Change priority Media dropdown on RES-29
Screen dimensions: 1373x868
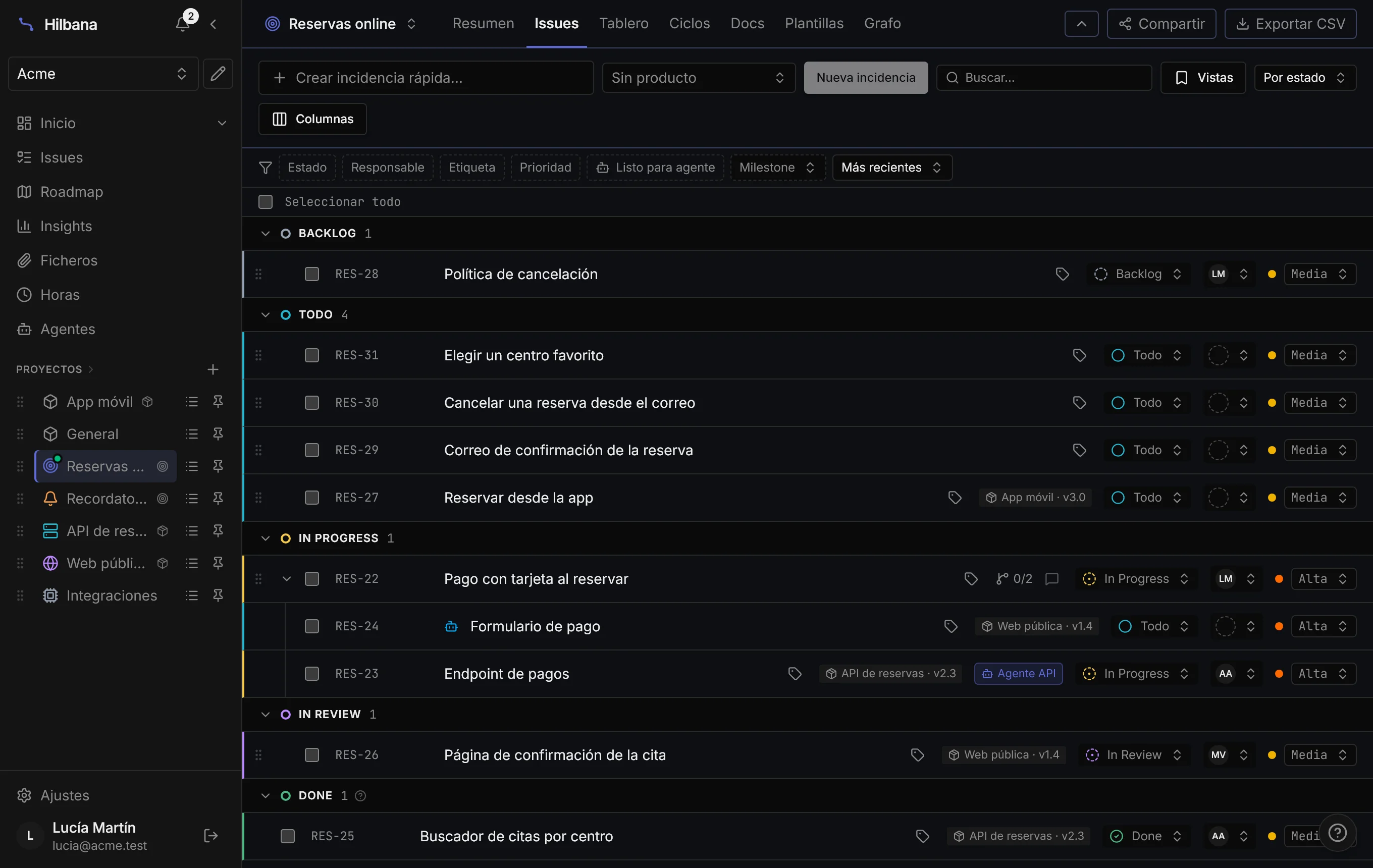[x=1319, y=450]
